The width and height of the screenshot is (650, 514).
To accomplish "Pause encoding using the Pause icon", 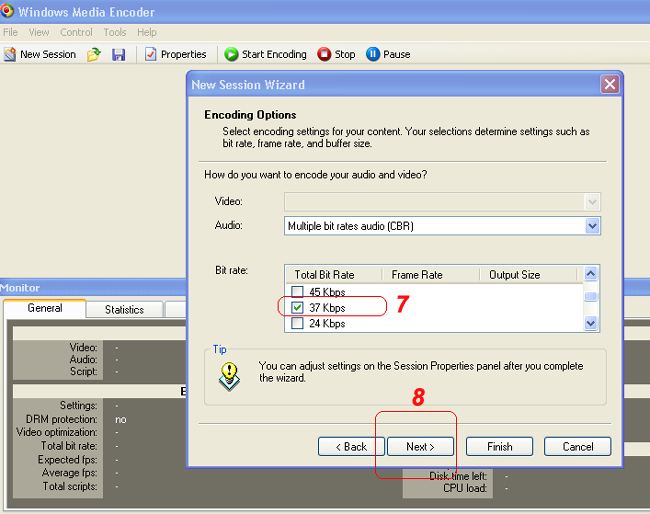I will tap(373, 54).
